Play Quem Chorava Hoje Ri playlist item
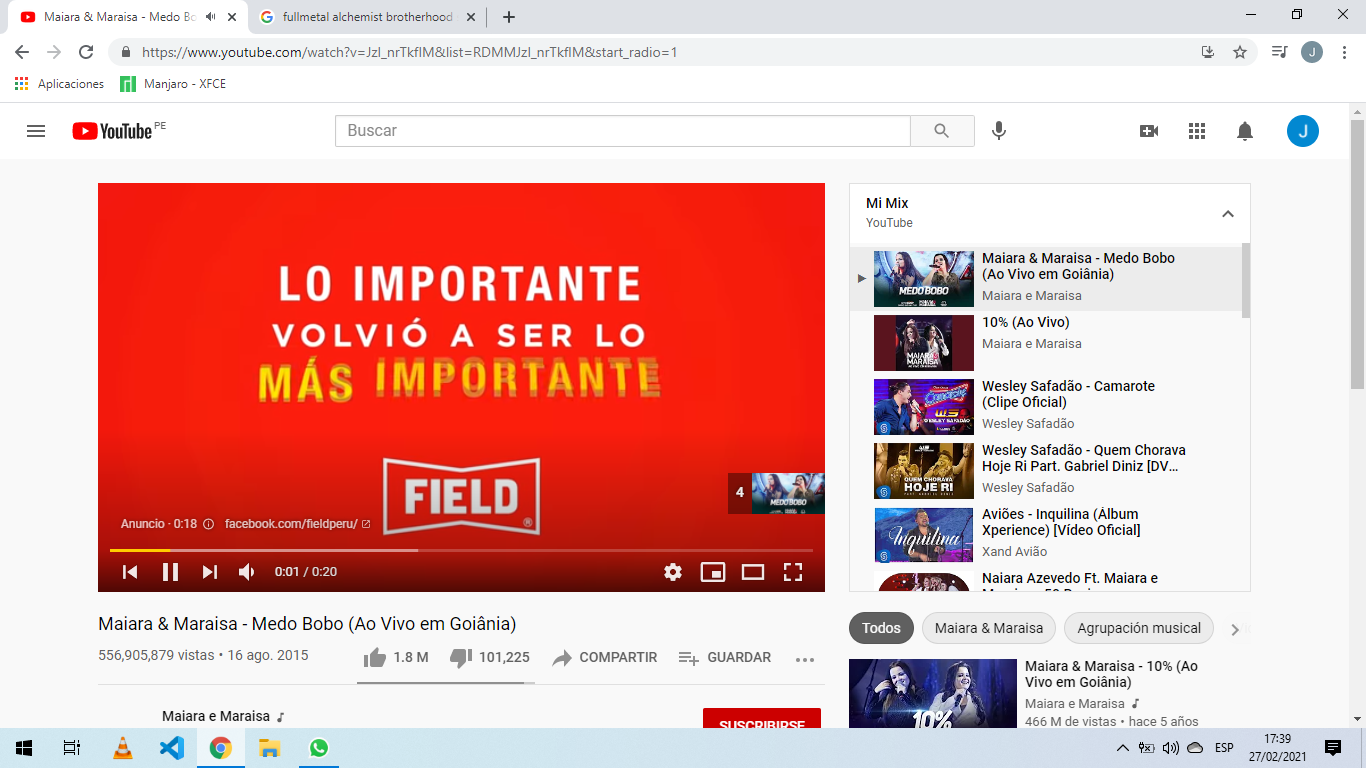Image resolution: width=1366 pixels, height=768 pixels. pyautogui.click(x=1046, y=471)
